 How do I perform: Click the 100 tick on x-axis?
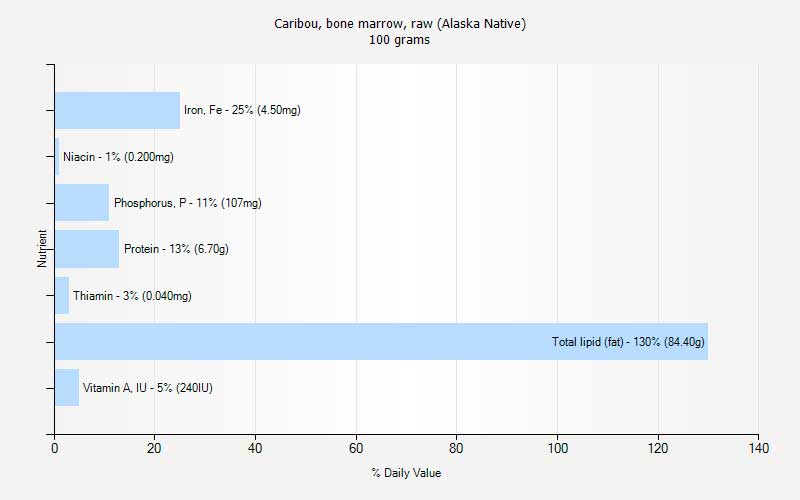click(x=558, y=448)
